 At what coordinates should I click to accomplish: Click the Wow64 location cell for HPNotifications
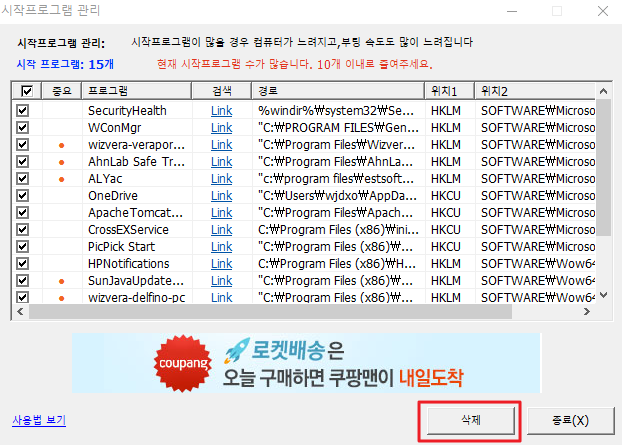point(538,264)
